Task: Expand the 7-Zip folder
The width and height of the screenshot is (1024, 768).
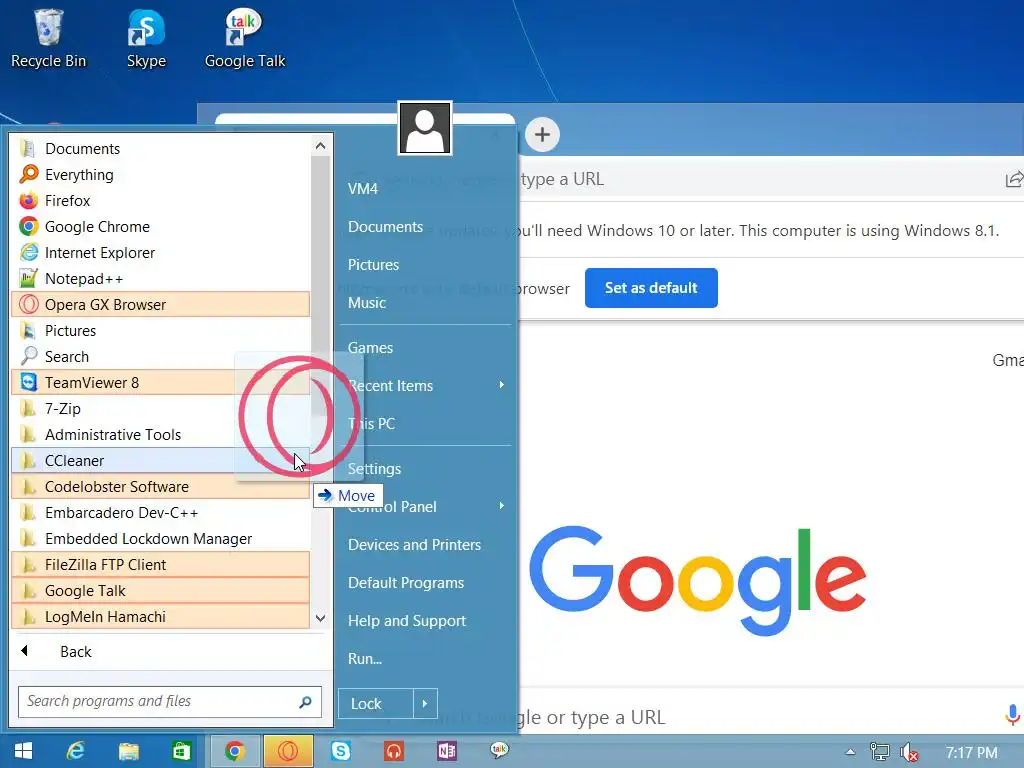Action: tap(160, 409)
